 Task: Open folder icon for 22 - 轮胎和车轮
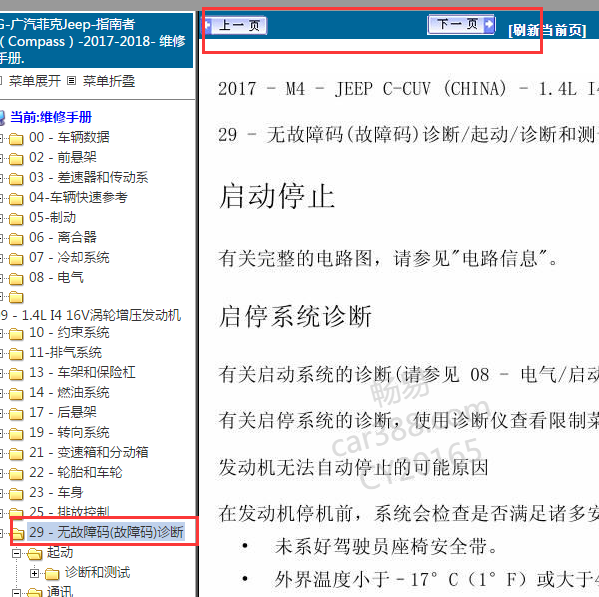point(16,473)
